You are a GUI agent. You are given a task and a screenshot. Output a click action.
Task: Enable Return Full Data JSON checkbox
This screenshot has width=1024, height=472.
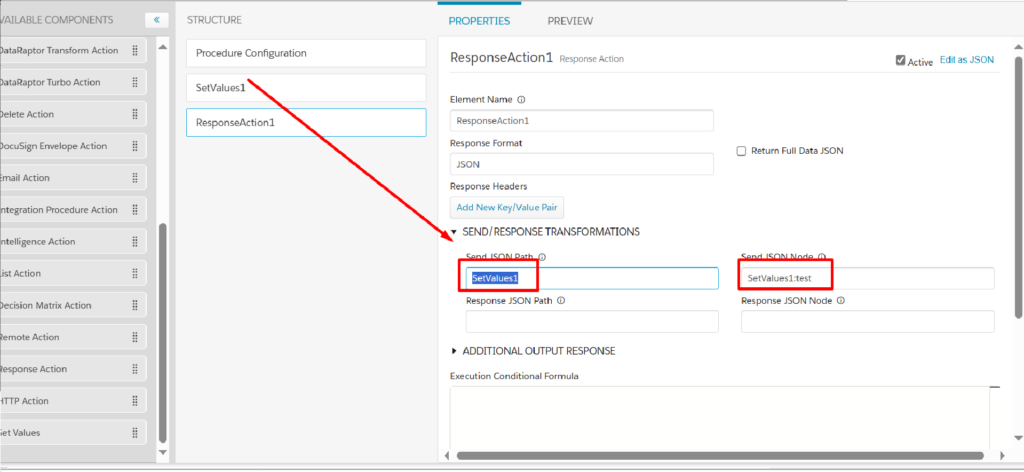(741, 151)
